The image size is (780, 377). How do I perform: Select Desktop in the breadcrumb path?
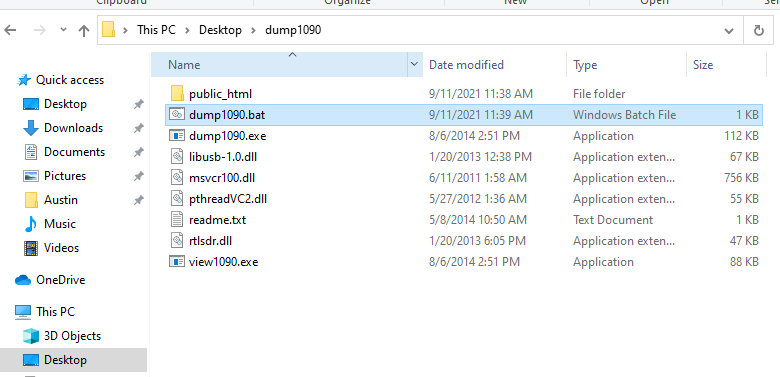pyautogui.click(x=220, y=30)
